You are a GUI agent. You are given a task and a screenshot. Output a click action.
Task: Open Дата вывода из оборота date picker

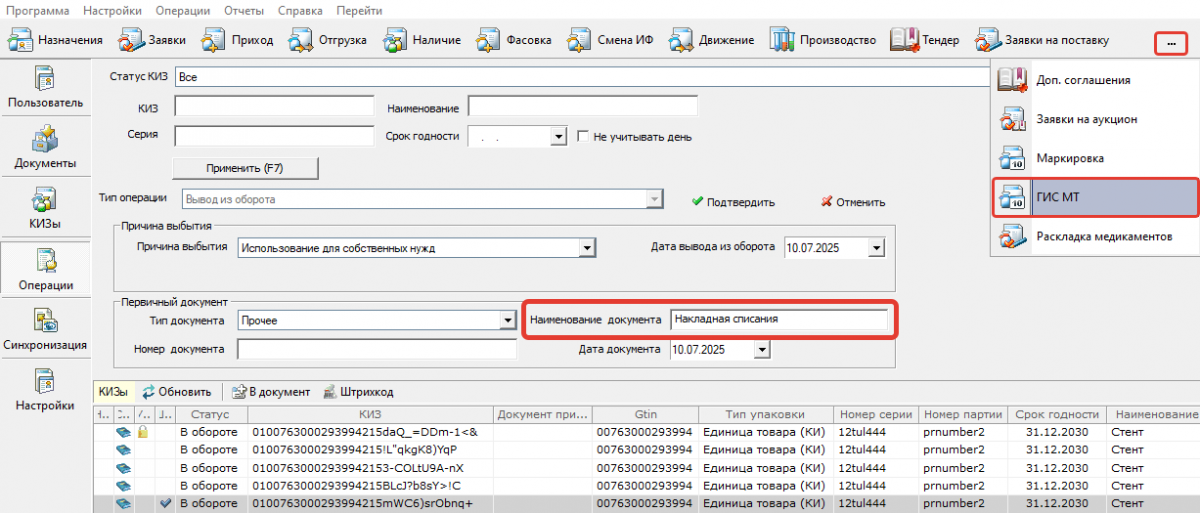coord(877,247)
